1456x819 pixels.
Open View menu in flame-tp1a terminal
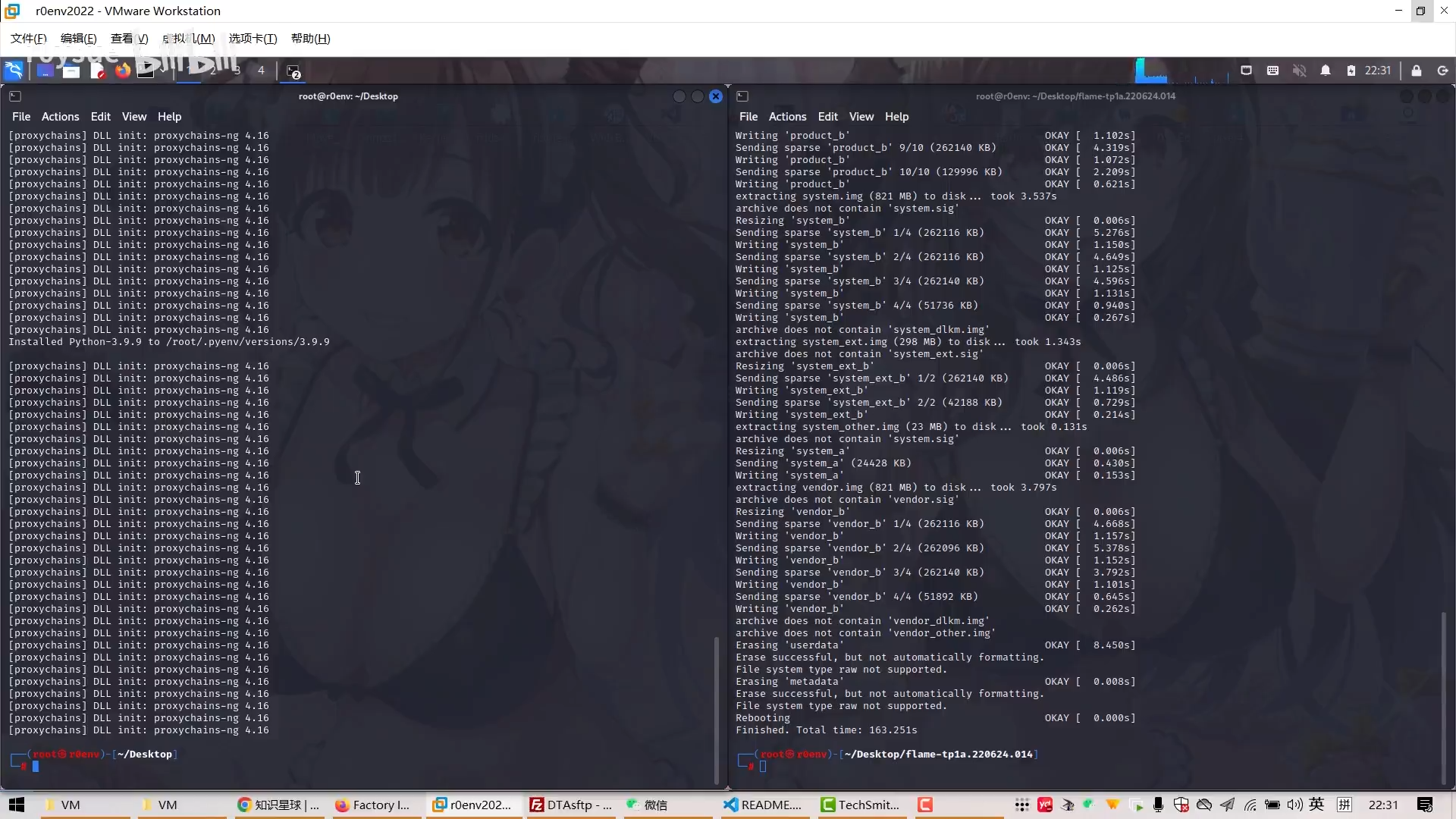861,117
